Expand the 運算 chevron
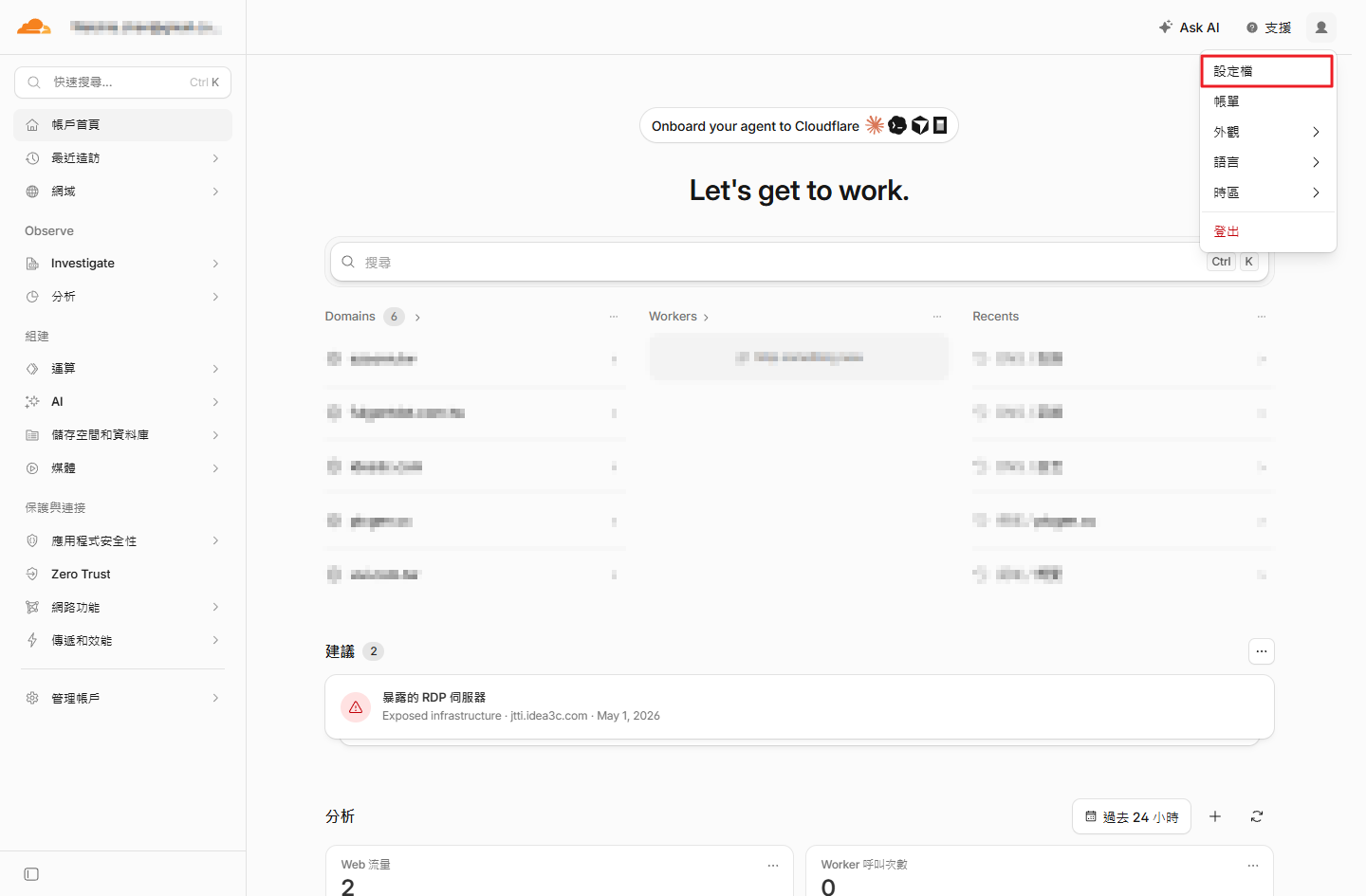1366x896 pixels. coord(215,369)
